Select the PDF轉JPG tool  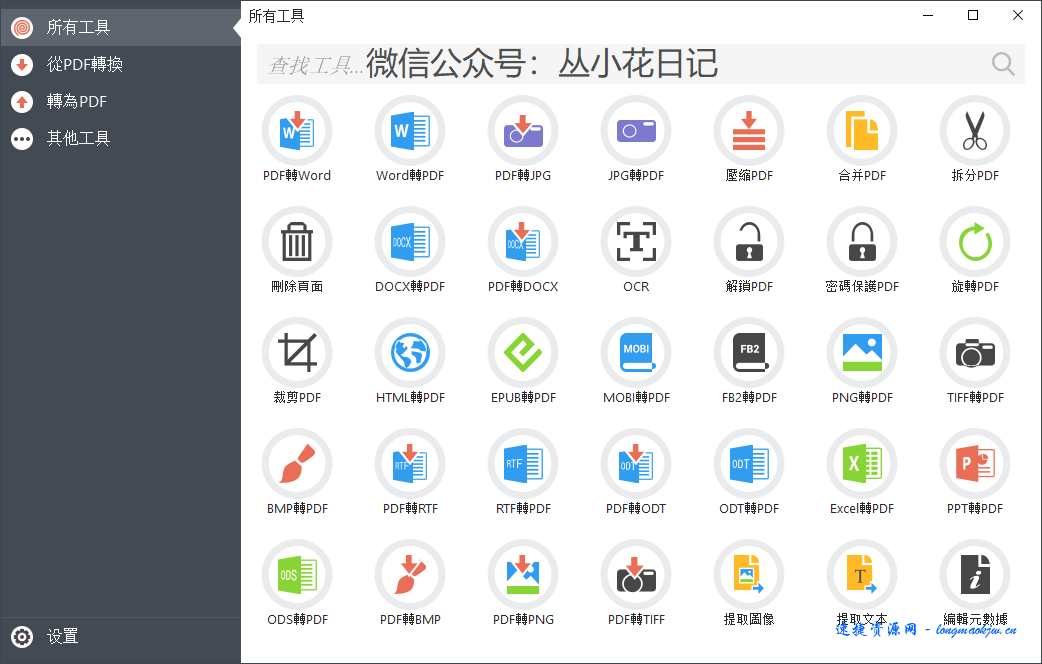(523, 131)
